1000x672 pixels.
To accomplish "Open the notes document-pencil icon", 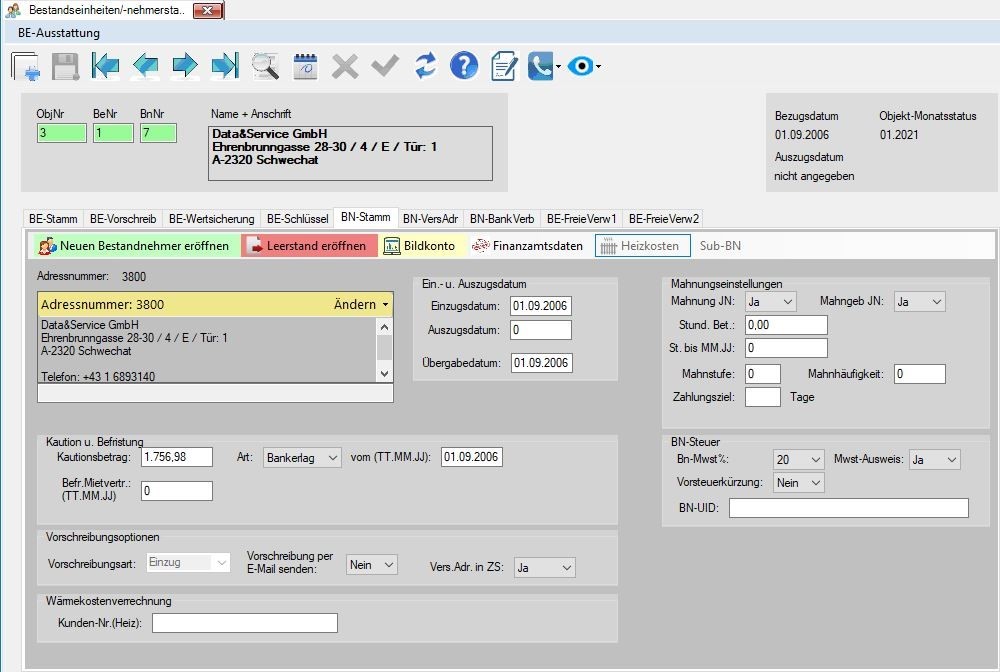I will [x=504, y=67].
